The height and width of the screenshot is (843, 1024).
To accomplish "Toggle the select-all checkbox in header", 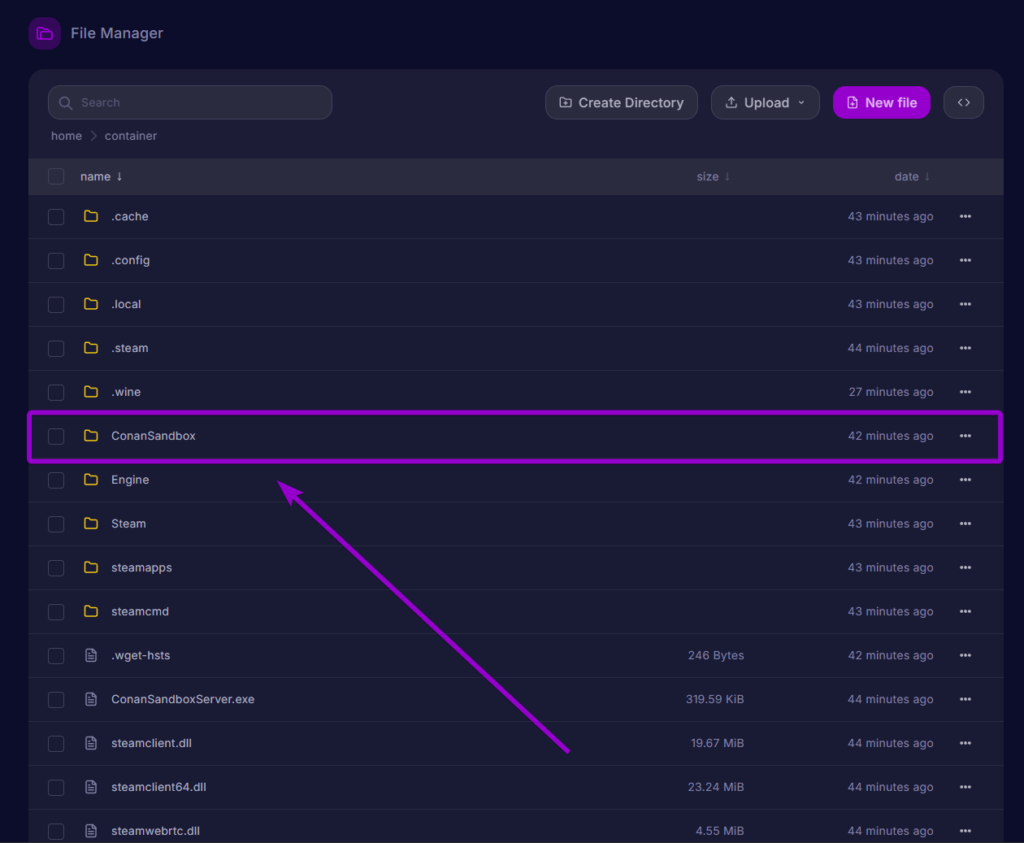I will click(x=56, y=176).
